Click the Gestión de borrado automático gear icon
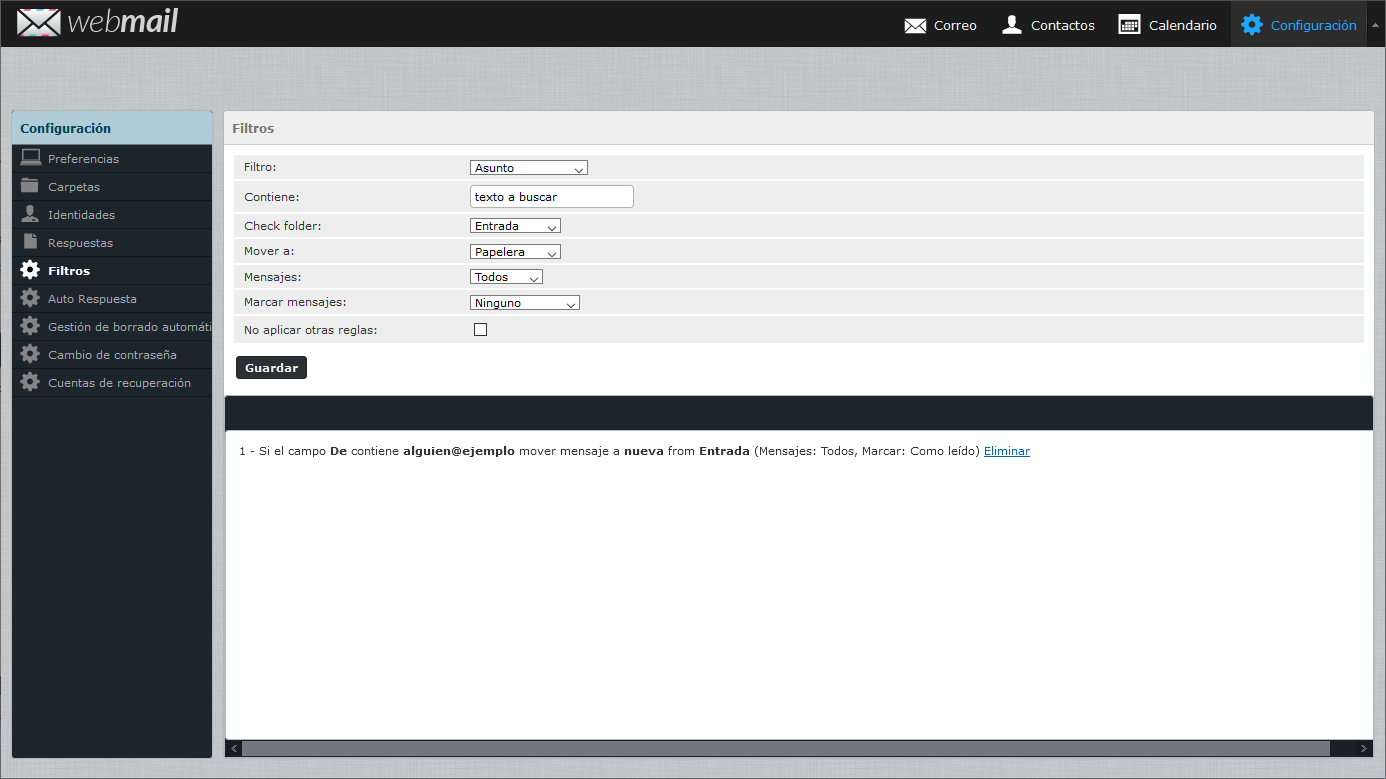 tap(30, 326)
